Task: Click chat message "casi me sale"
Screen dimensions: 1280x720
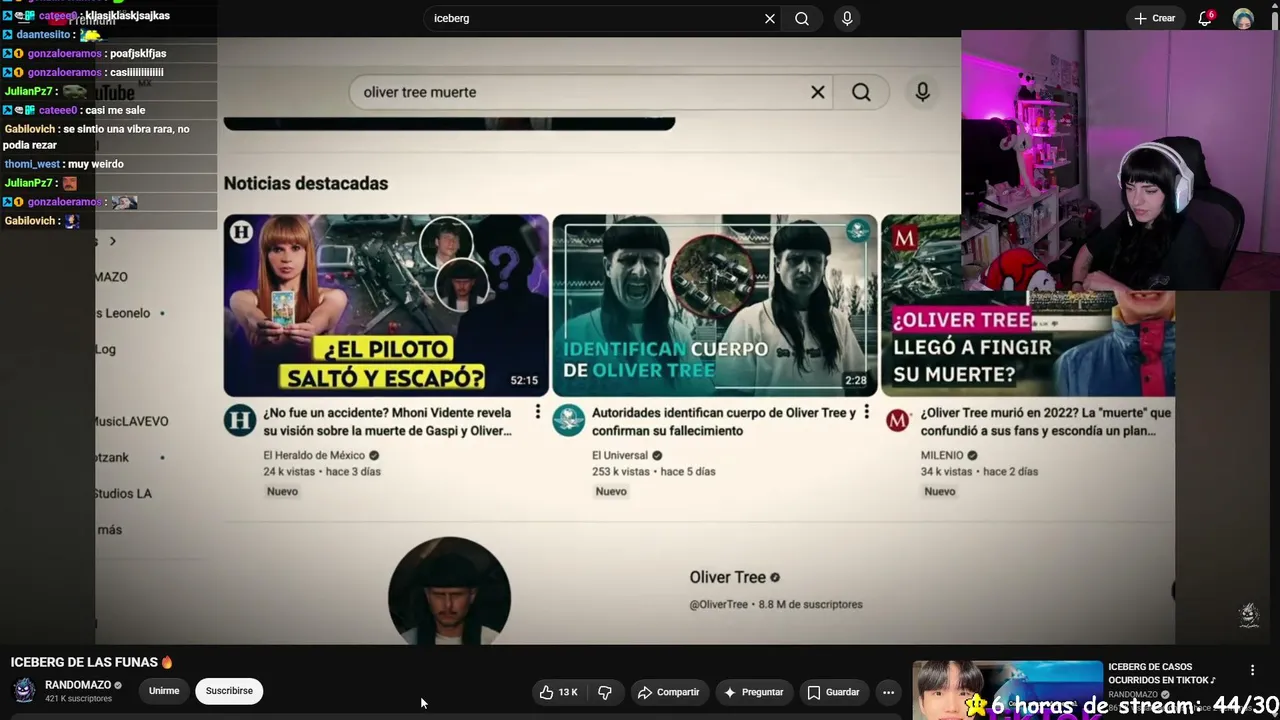Action: click(x=115, y=110)
